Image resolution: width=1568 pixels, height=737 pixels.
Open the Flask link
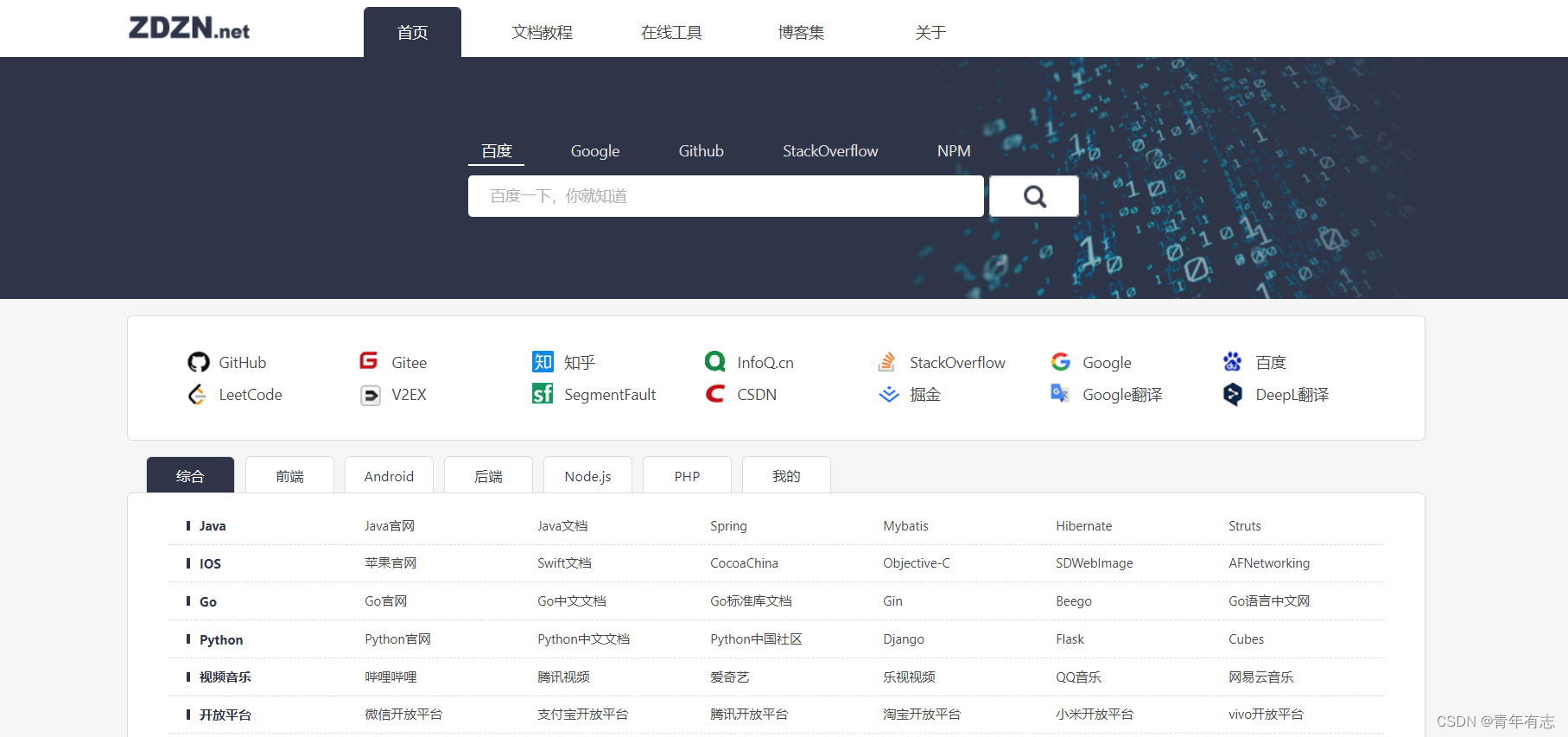(1070, 639)
